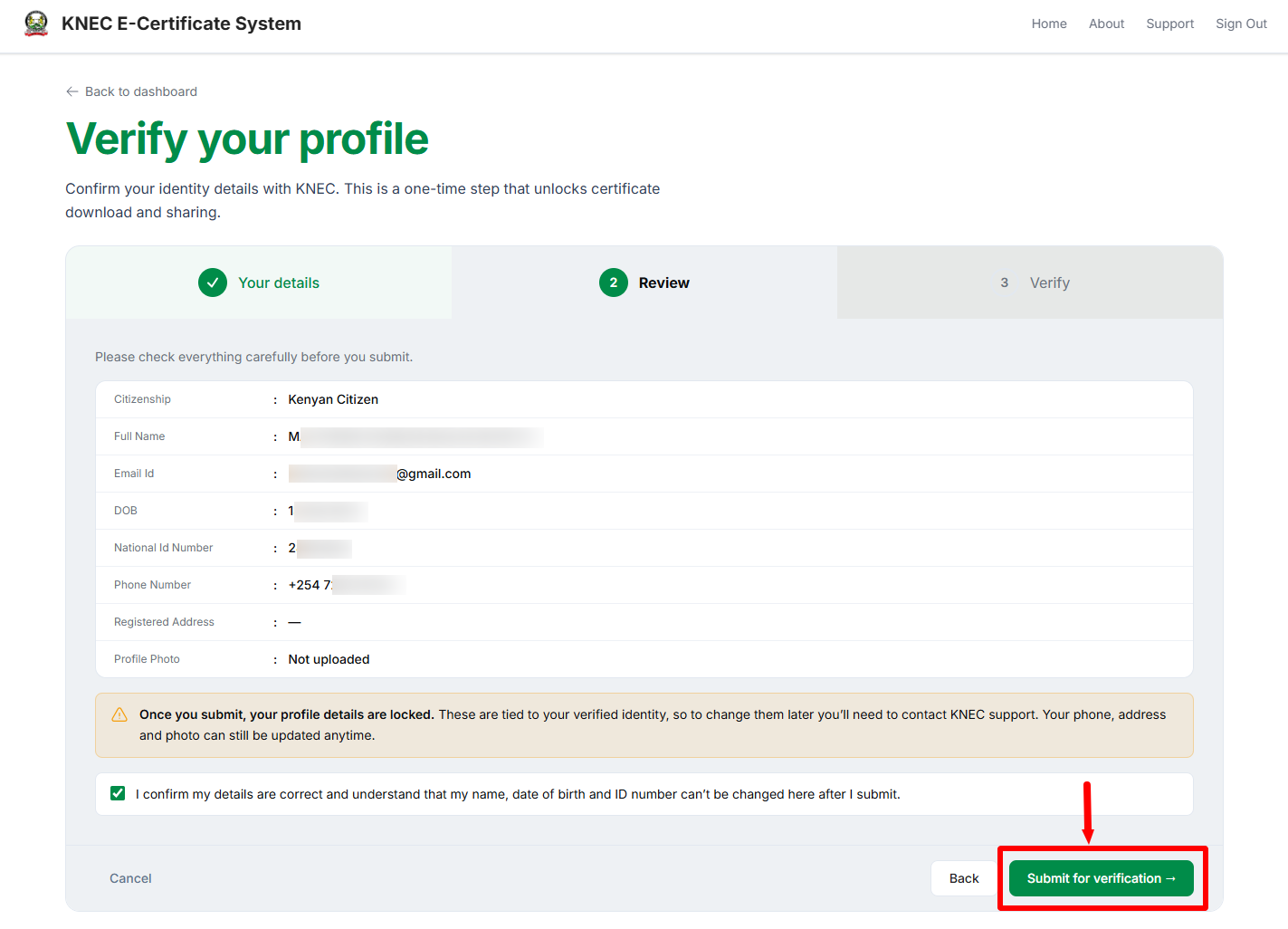Click the @gmail.com email value
Viewport: 1288px width, 929px height.
click(x=379, y=474)
